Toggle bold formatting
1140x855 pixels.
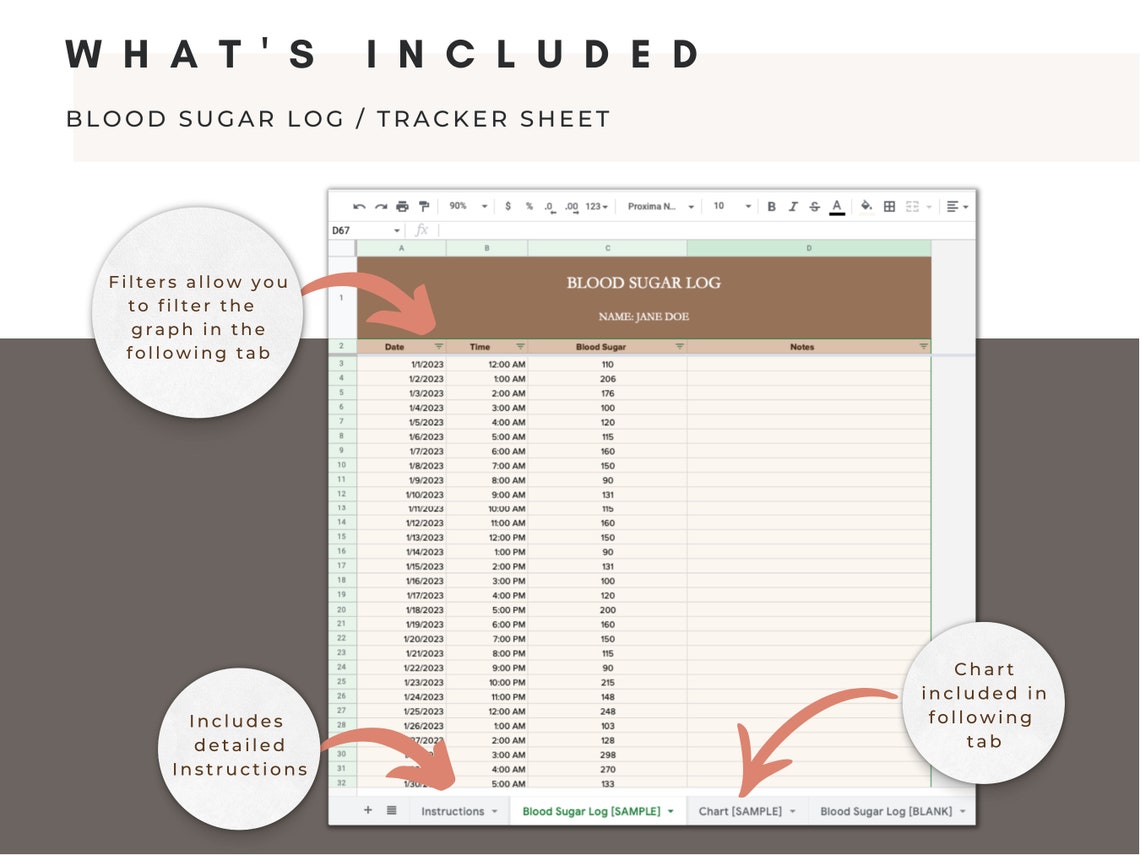[x=771, y=206]
